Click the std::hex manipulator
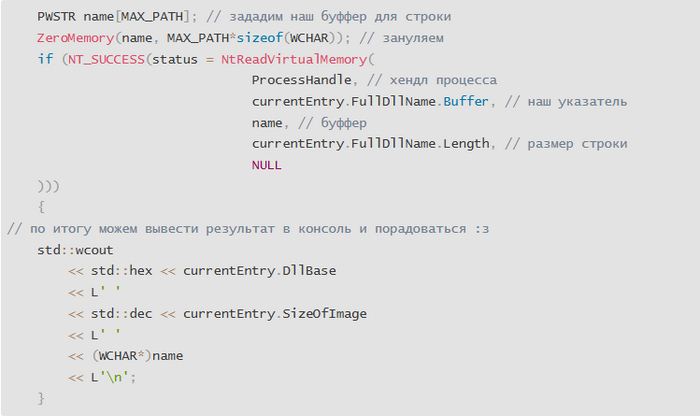The image size is (700, 416). pyautogui.click(x=121, y=271)
